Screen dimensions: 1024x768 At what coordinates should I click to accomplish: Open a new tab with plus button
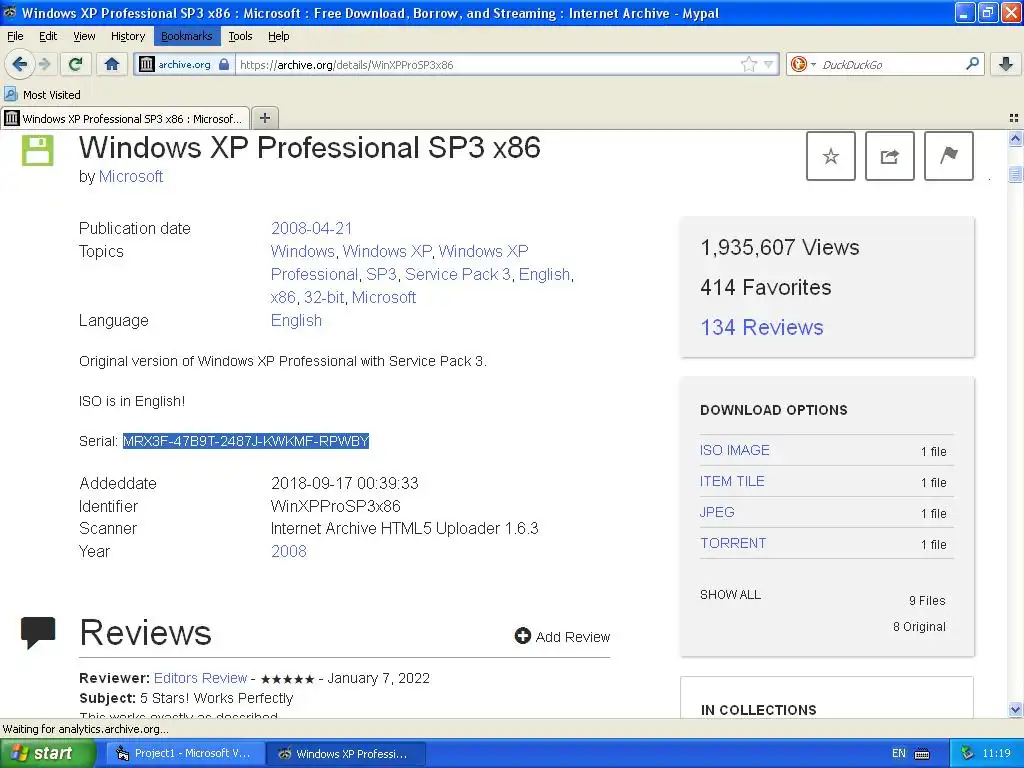tap(264, 118)
